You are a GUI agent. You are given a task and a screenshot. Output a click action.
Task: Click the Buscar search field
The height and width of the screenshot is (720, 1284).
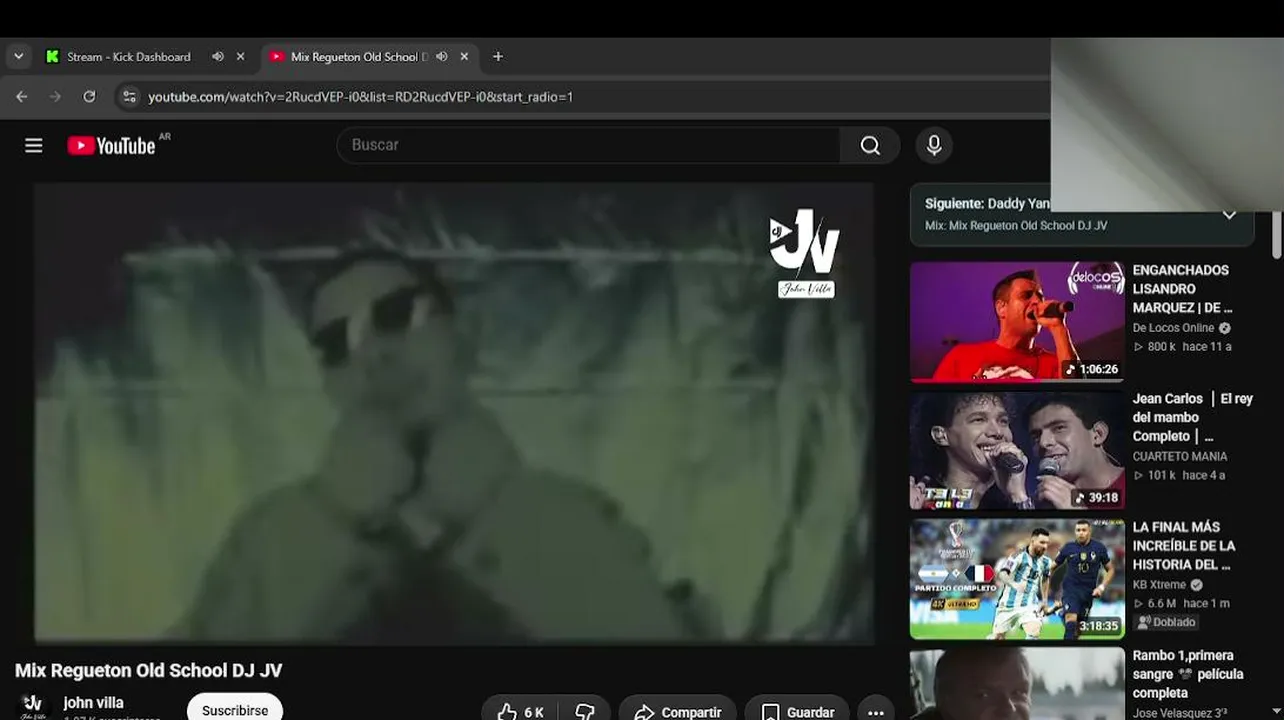click(x=588, y=146)
